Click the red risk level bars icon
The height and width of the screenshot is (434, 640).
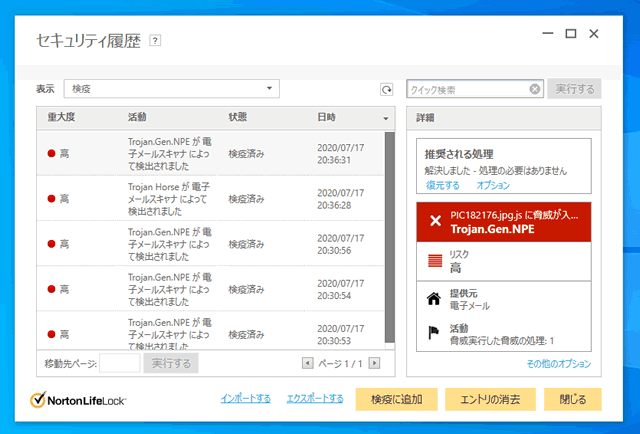[x=435, y=260]
